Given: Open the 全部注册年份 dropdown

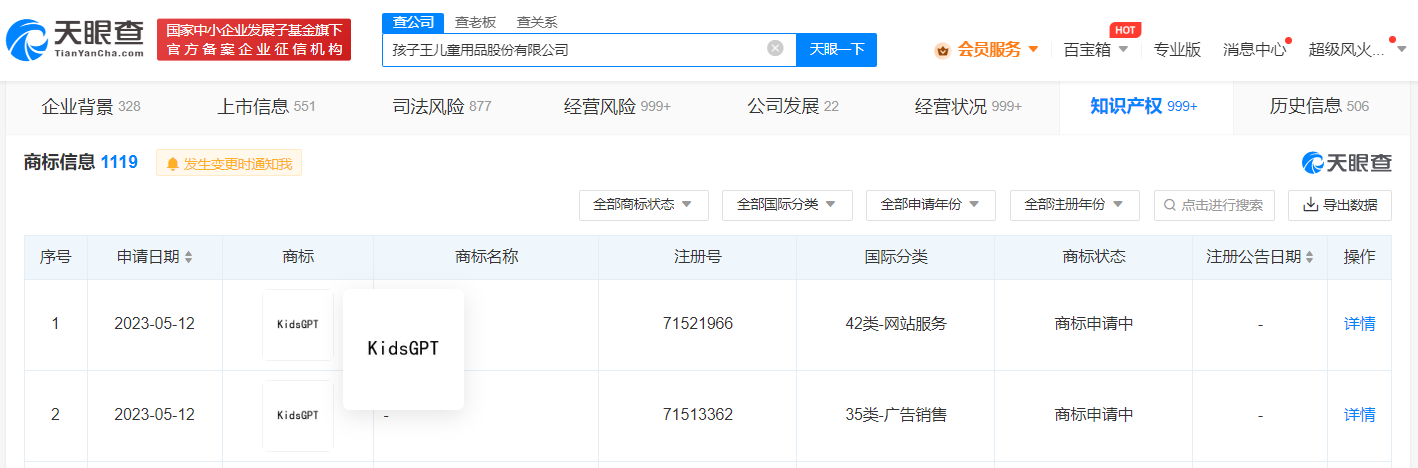Looking at the screenshot, I should pos(1075,205).
